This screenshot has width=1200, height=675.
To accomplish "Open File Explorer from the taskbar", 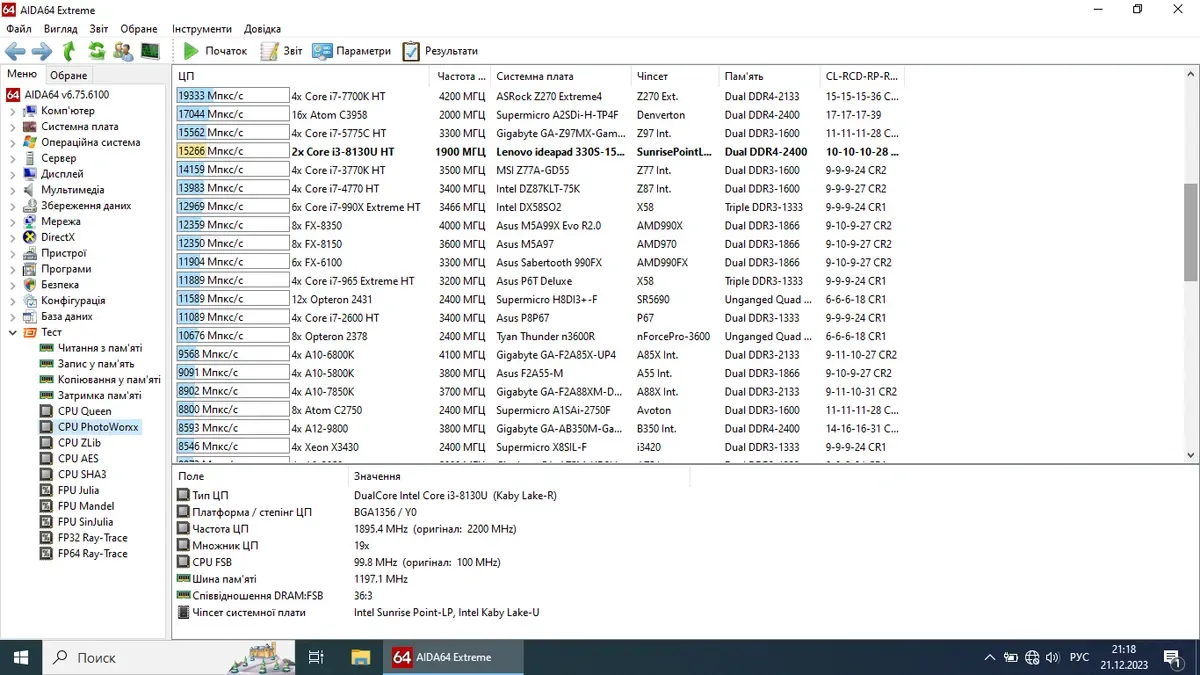I will 361,657.
